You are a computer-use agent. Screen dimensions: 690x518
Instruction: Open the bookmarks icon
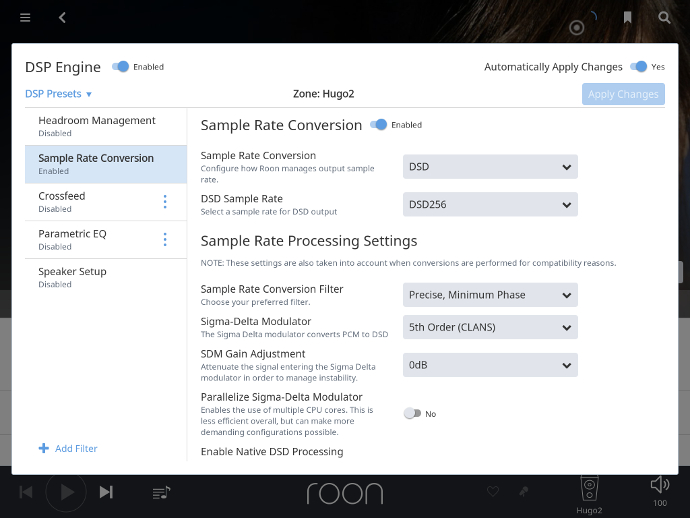click(x=628, y=18)
